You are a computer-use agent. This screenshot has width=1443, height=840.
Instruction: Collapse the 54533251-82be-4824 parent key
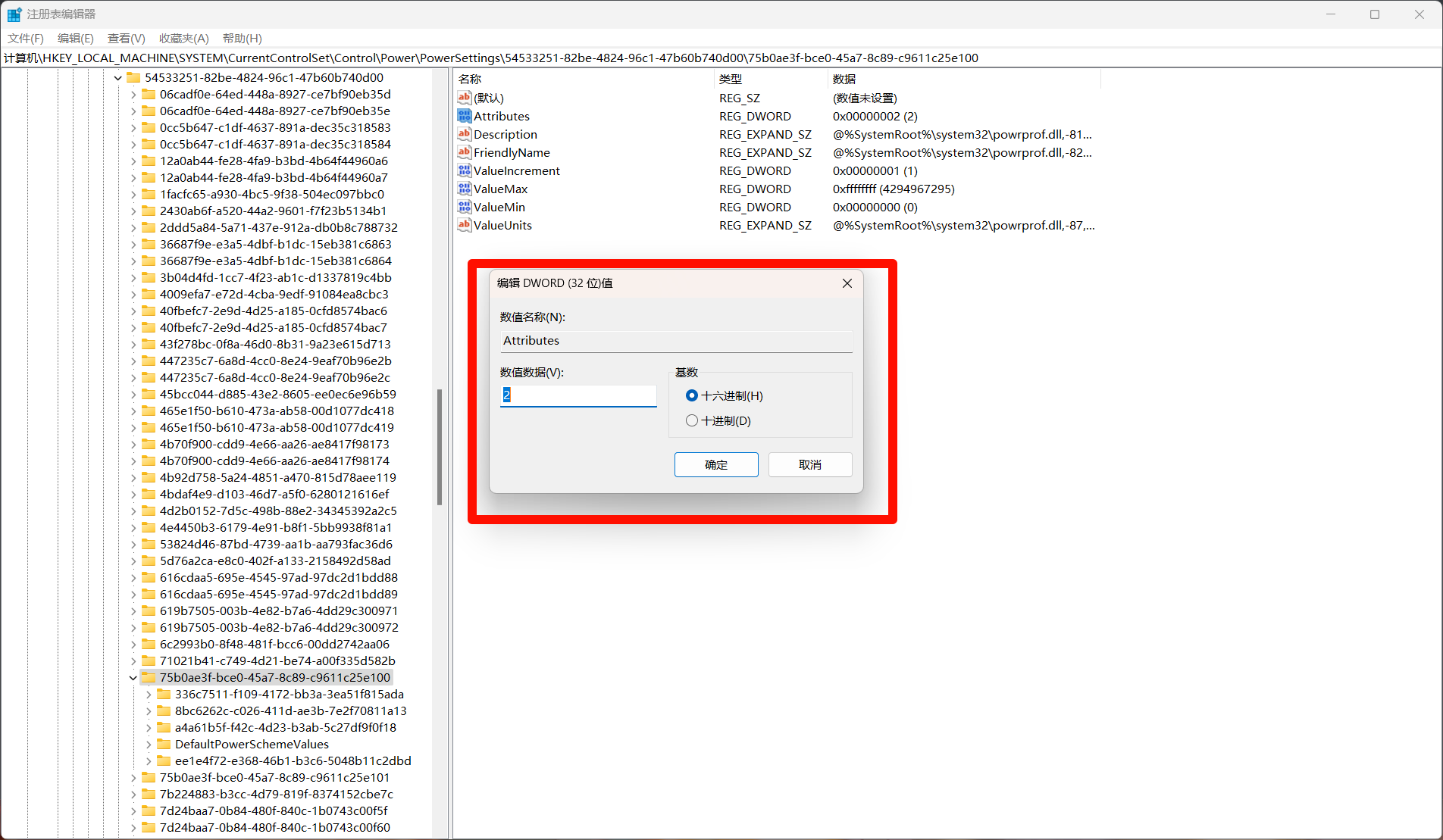[118, 78]
